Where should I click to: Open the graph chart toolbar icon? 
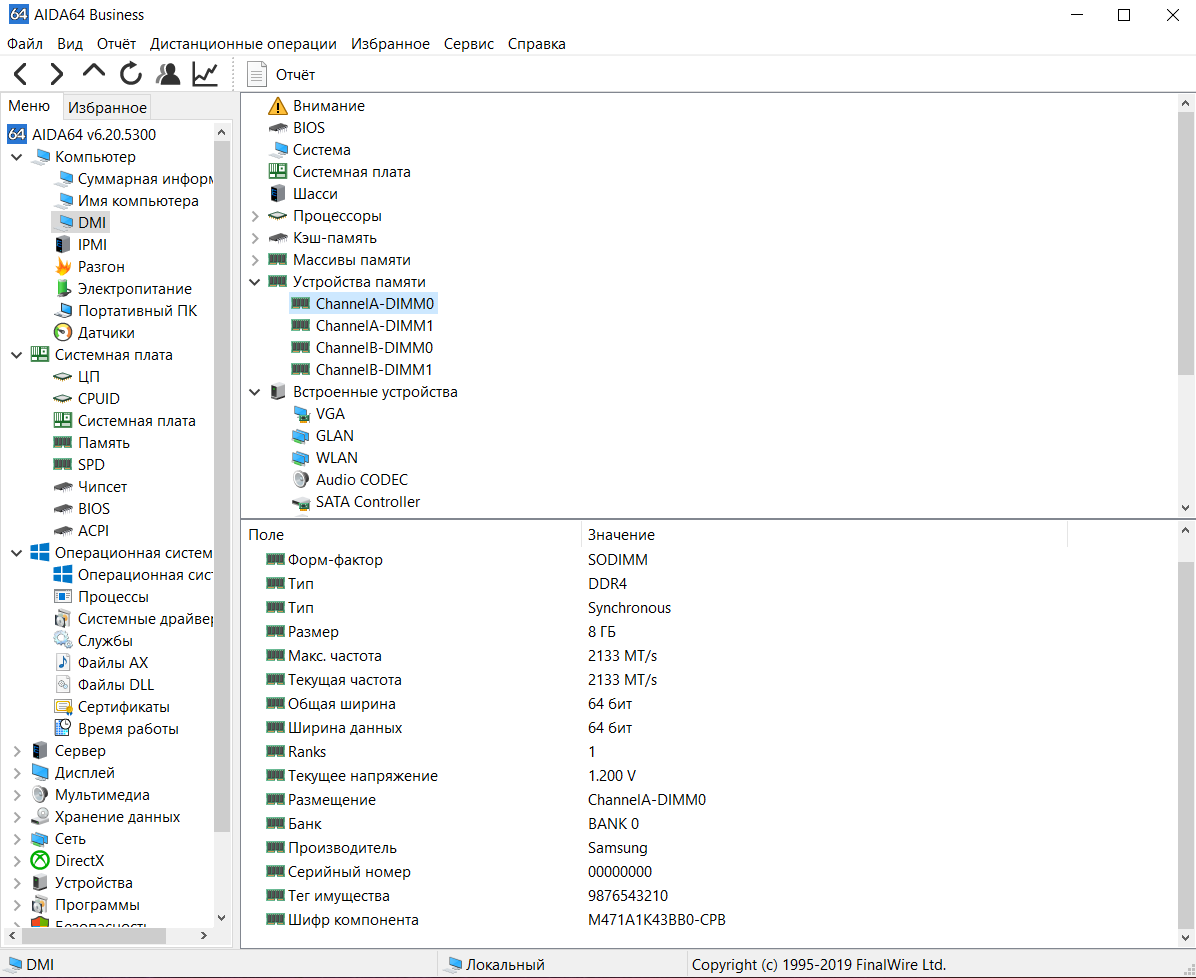coord(205,74)
